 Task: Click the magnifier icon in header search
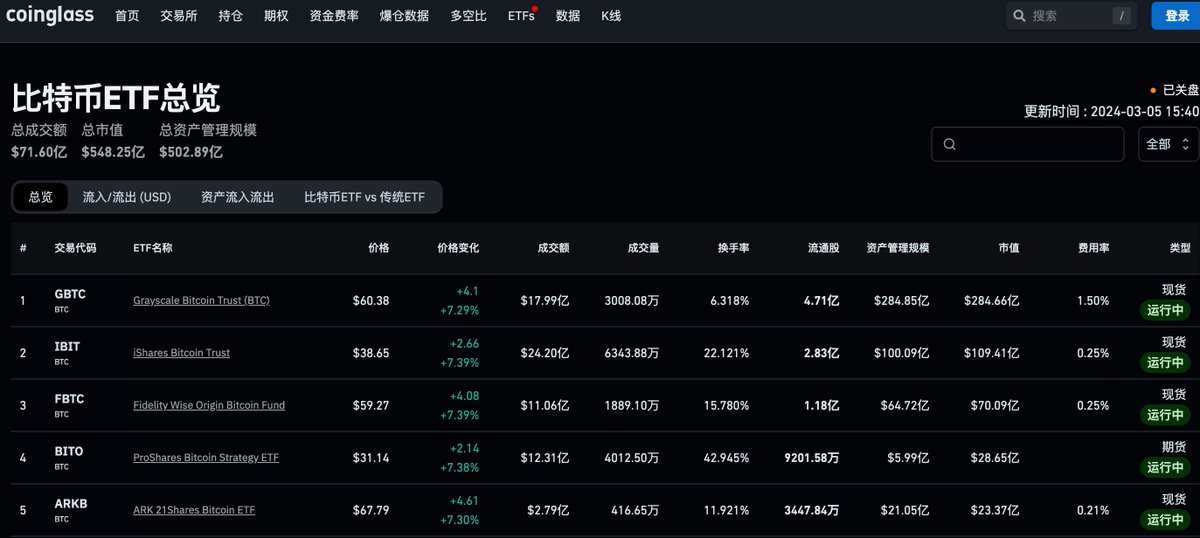coord(1019,16)
